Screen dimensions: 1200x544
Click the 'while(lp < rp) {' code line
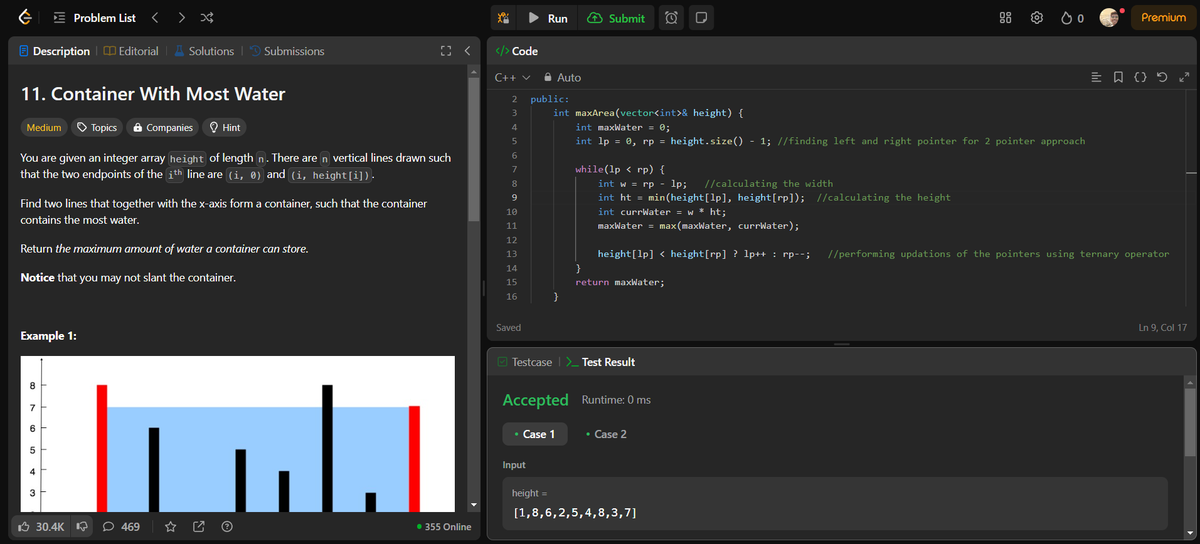pyautogui.click(x=620, y=170)
